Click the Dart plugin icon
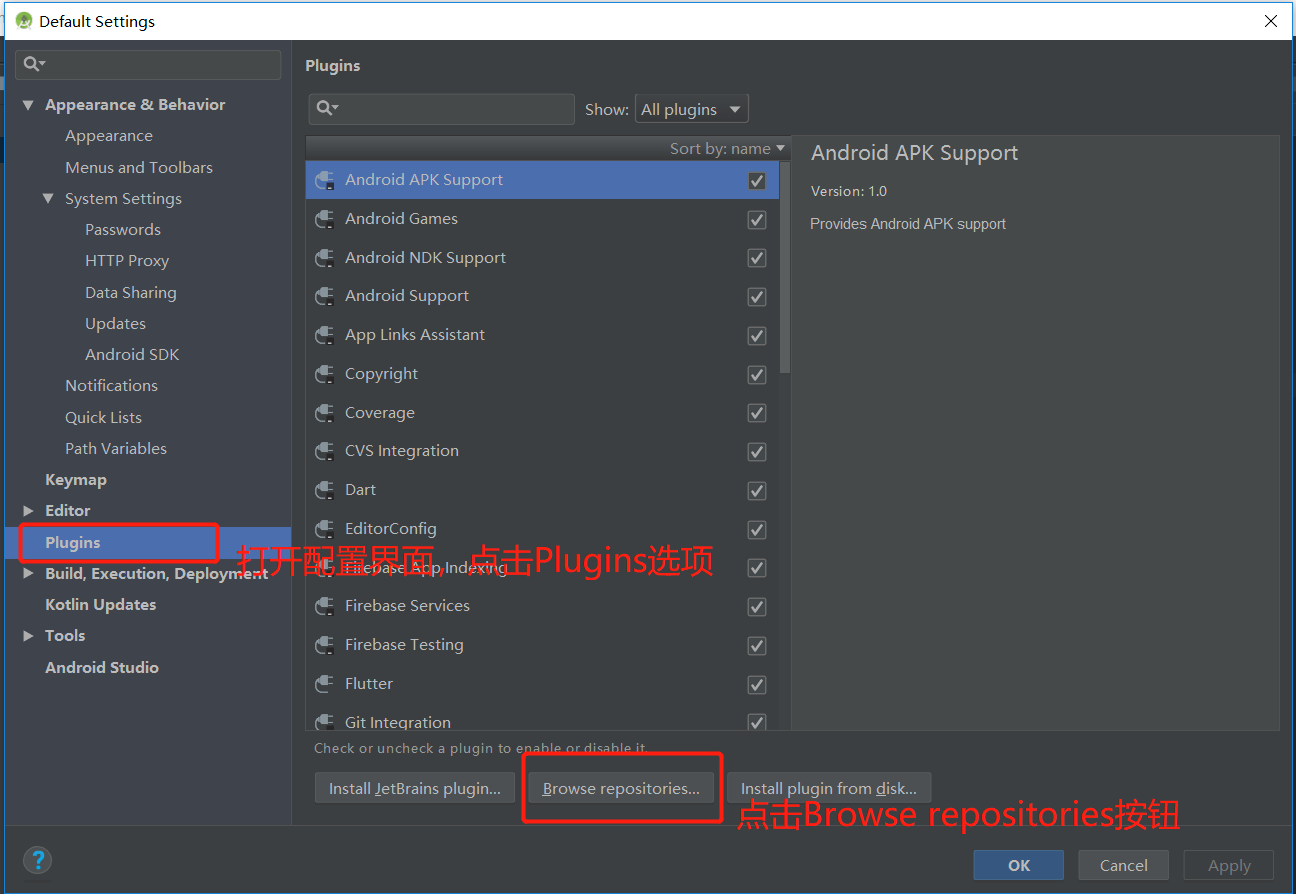Image resolution: width=1296 pixels, height=894 pixels. [324, 490]
